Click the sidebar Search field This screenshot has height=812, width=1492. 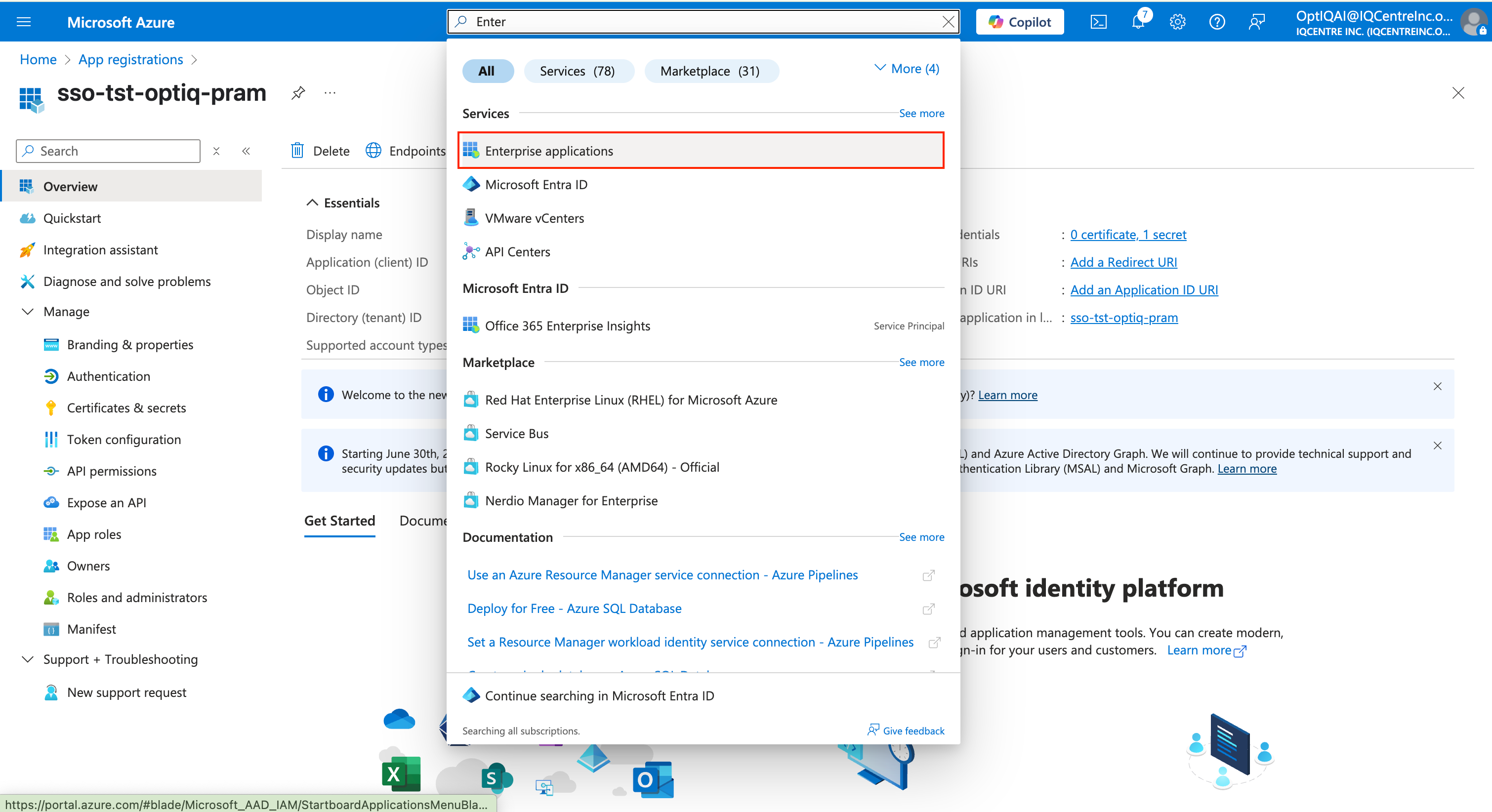[108, 151]
